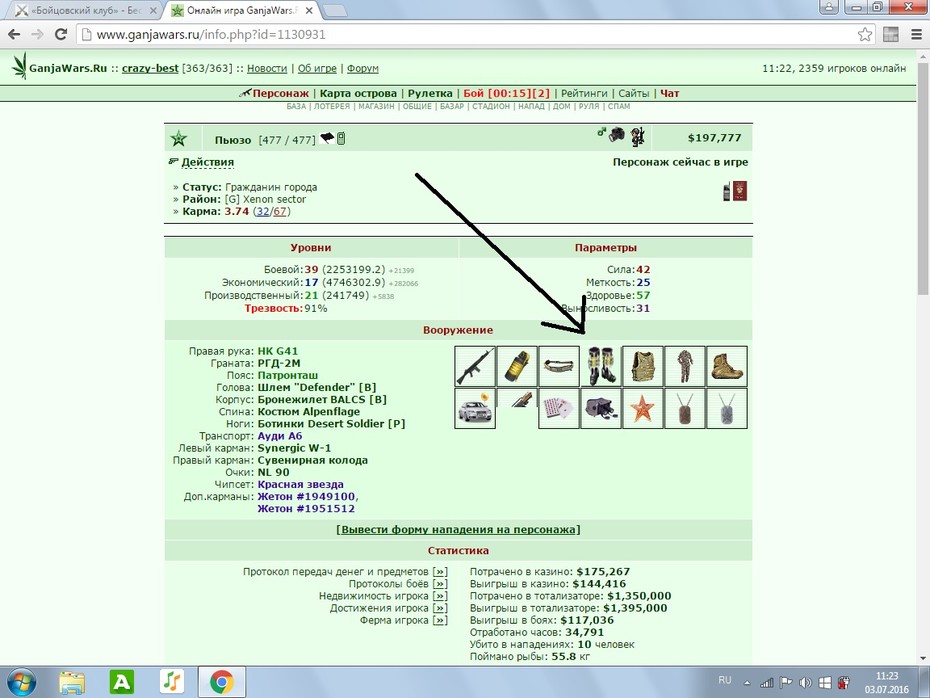Open the Чат menu item
Screen dimensions: 930x698
(x=670, y=93)
